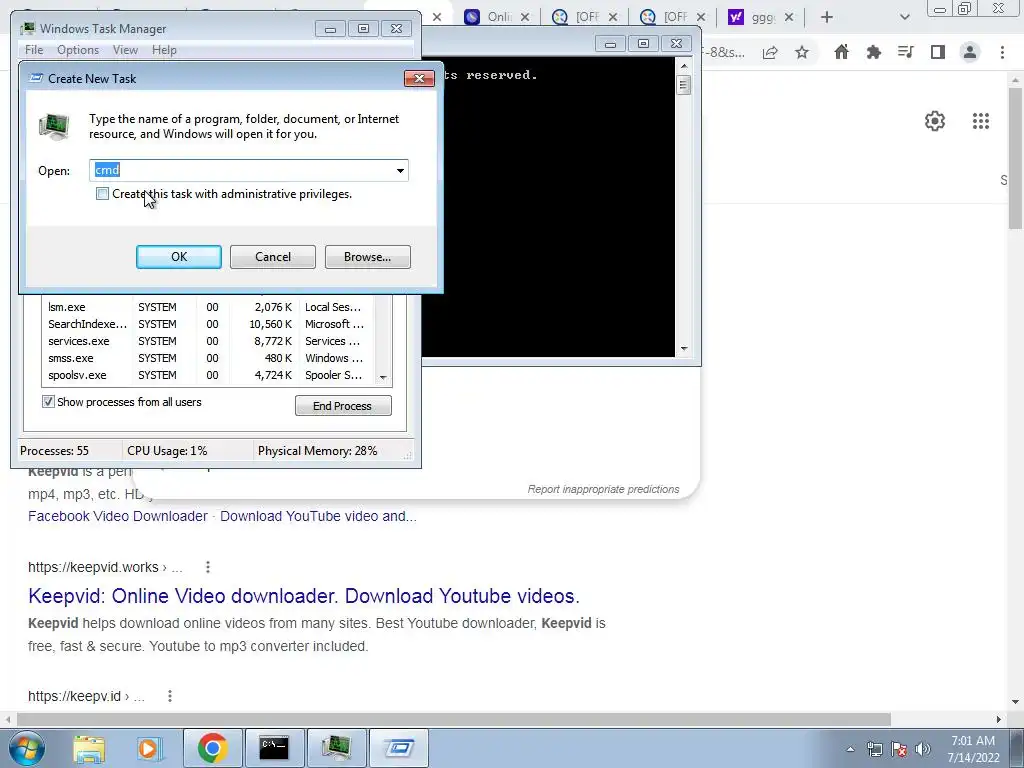Select the smss.exe process row
The height and width of the screenshot is (768, 1024).
pyautogui.click(x=209, y=358)
